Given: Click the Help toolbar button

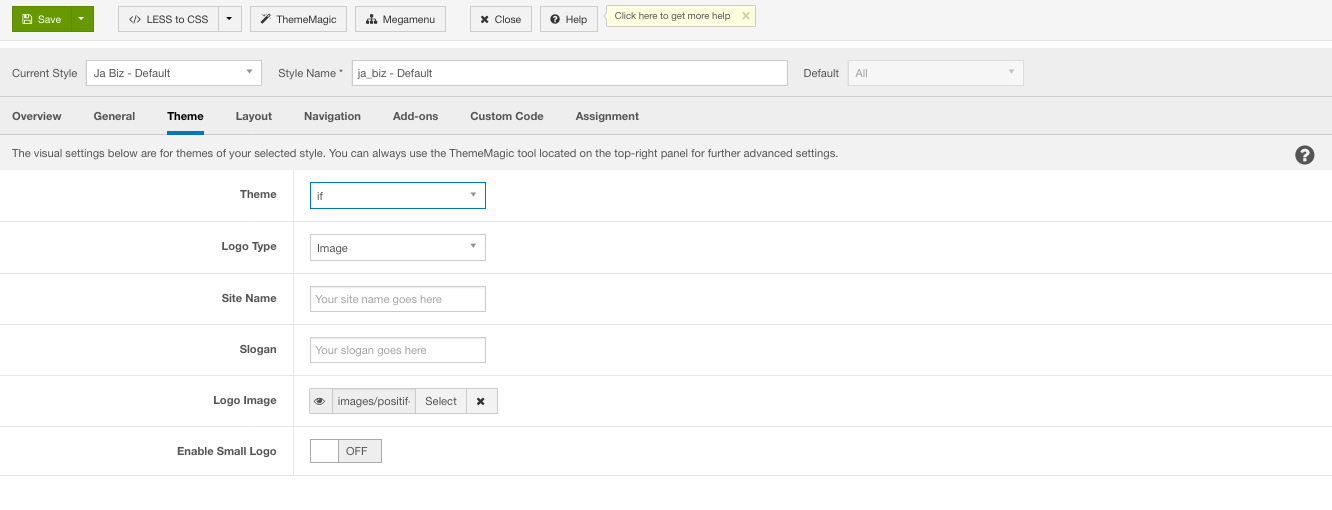Looking at the screenshot, I should [x=569, y=19].
